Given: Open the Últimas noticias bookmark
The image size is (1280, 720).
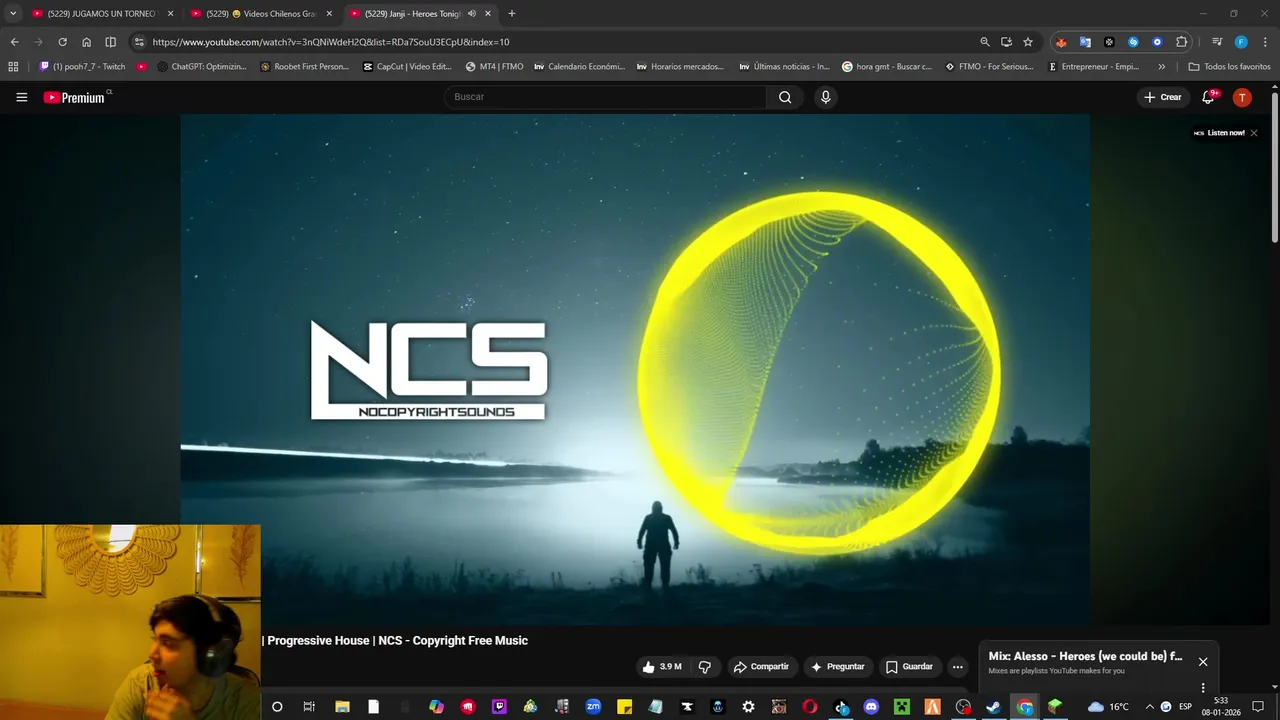Looking at the screenshot, I should coord(784,67).
